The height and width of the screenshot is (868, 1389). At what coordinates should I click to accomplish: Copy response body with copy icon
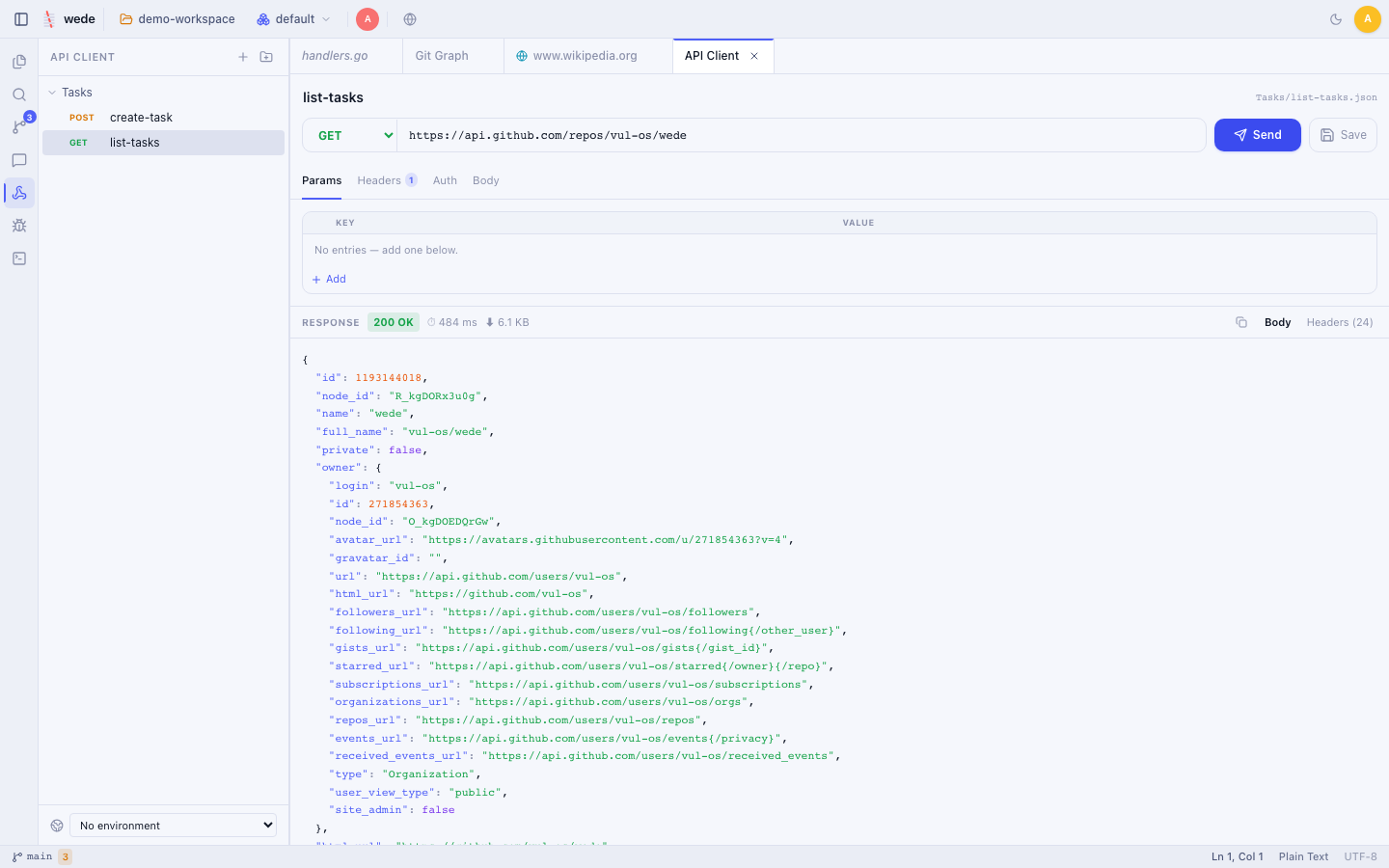1241,322
